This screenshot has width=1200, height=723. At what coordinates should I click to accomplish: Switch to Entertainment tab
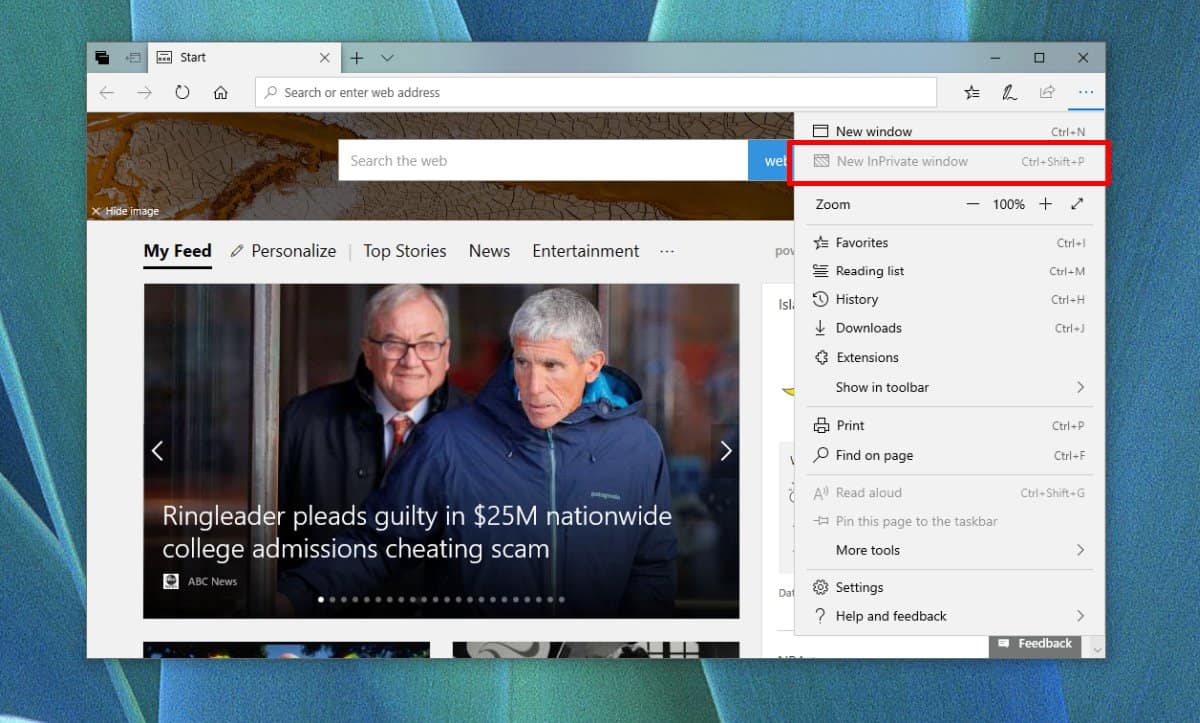coord(585,251)
